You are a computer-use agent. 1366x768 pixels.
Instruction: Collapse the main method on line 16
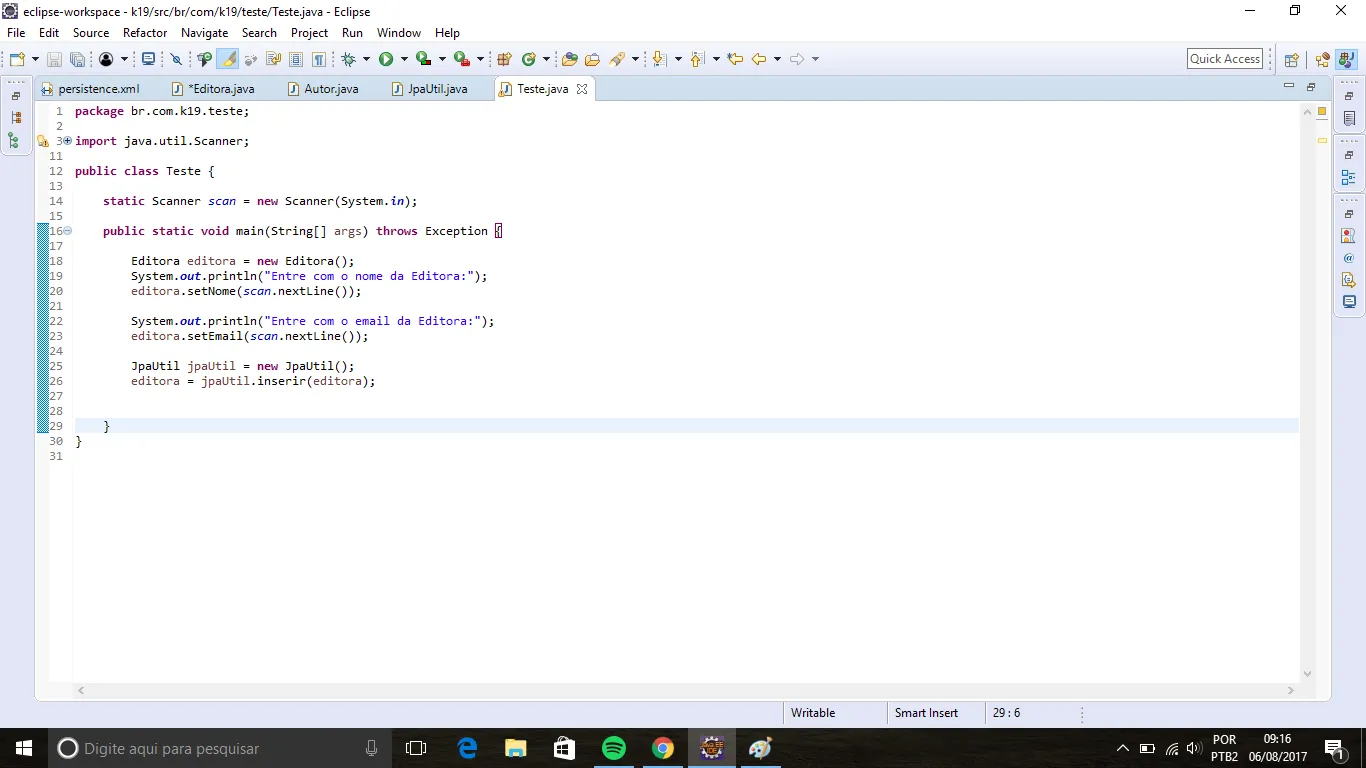point(67,231)
